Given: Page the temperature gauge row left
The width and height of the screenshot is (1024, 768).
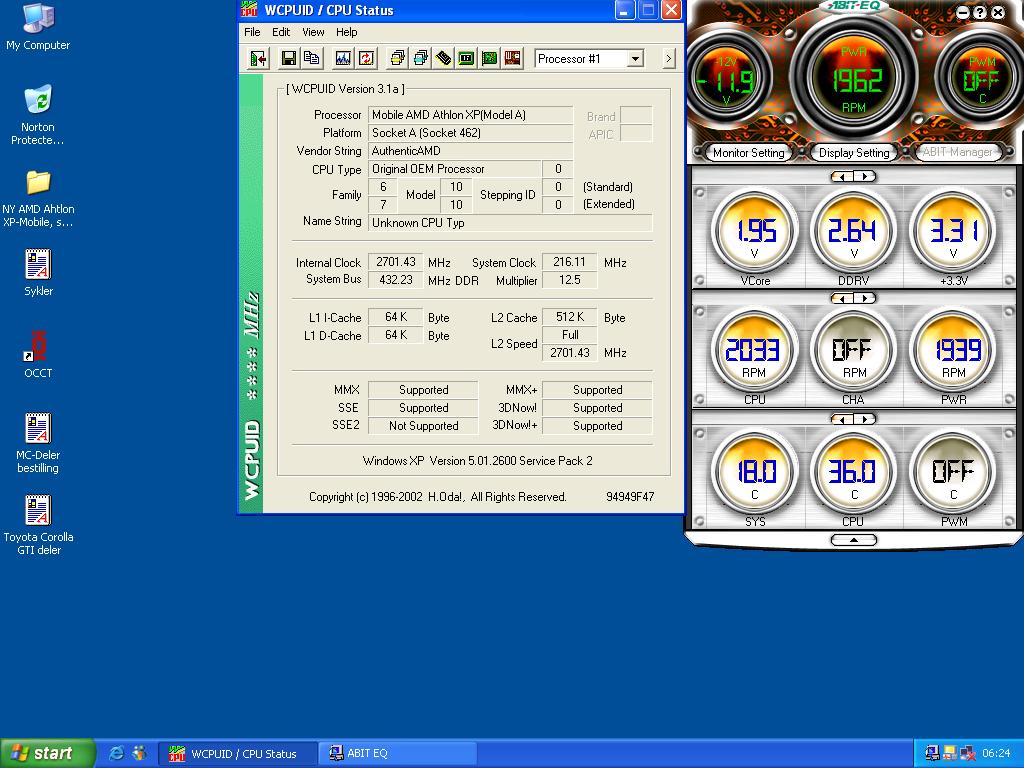Looking at the screenshot, I should tap(842, 419).
